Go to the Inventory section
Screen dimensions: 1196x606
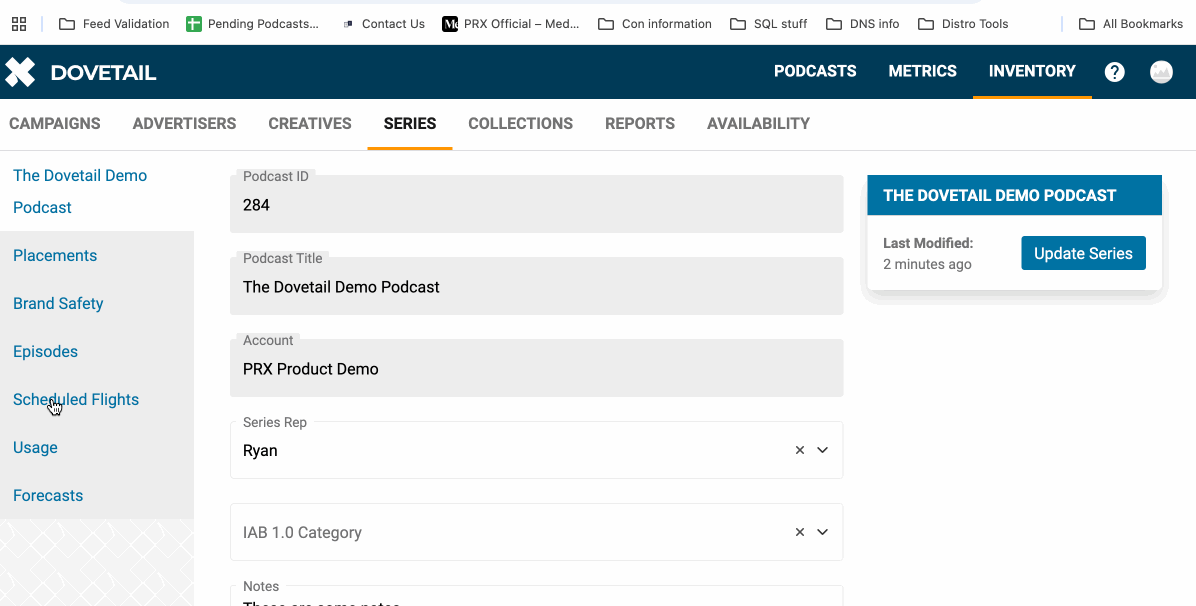[1032, 71]
